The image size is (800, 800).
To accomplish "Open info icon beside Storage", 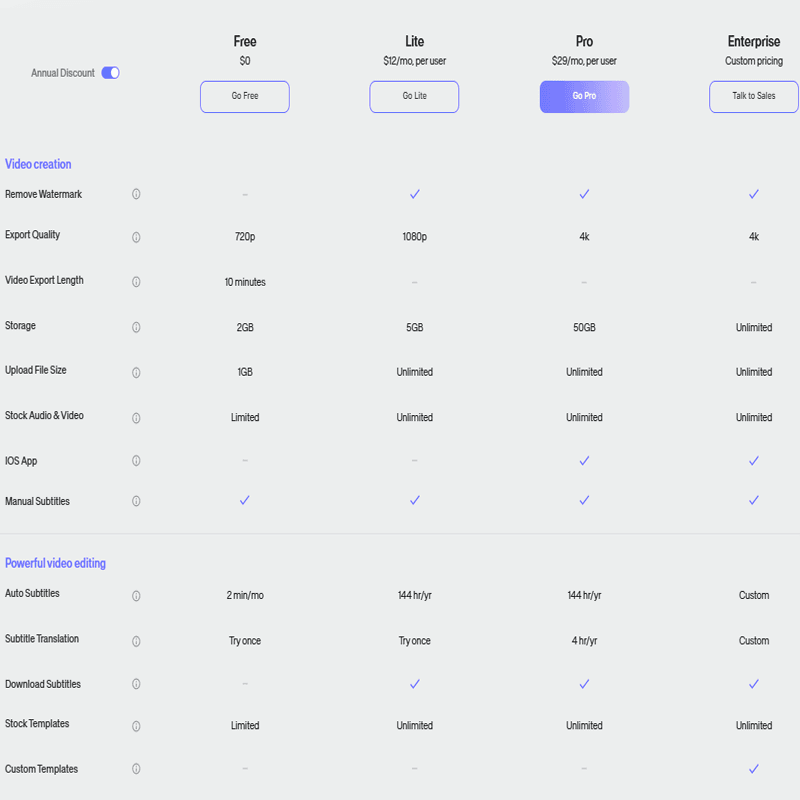I will (x=136, y=327).
